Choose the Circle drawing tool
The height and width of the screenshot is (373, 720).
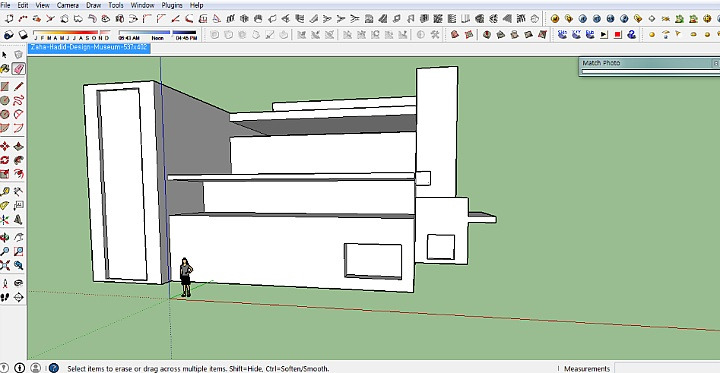coord(5,101)
